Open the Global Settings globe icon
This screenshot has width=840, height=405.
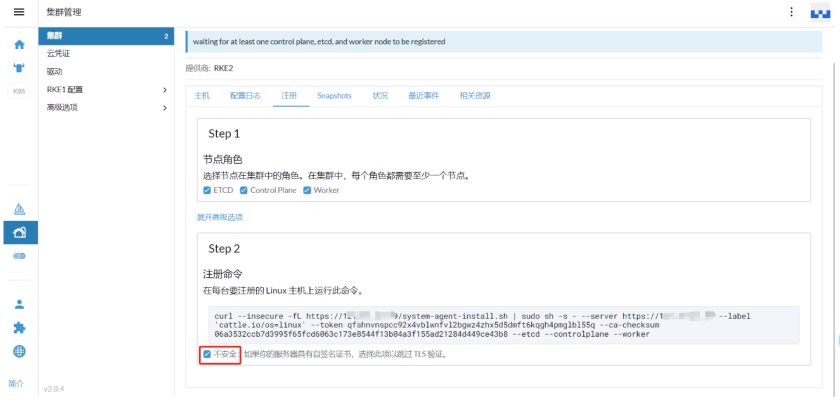(x=19, y=351)
